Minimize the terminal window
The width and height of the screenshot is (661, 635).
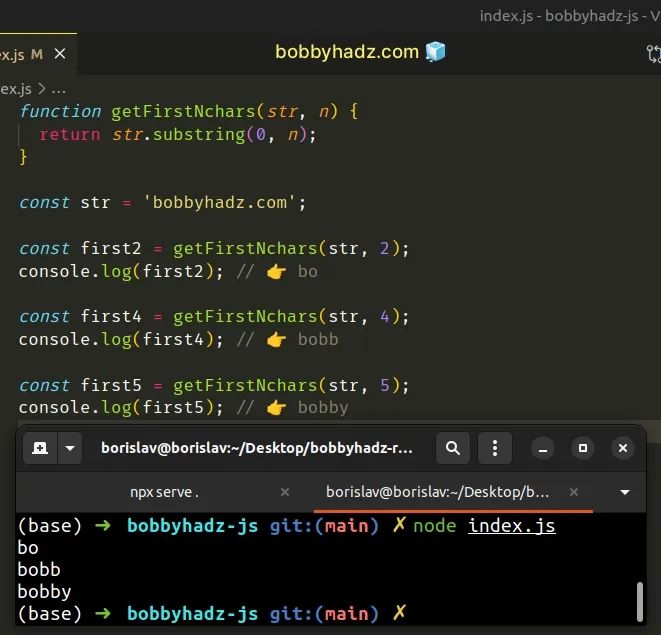coord(543,448)
